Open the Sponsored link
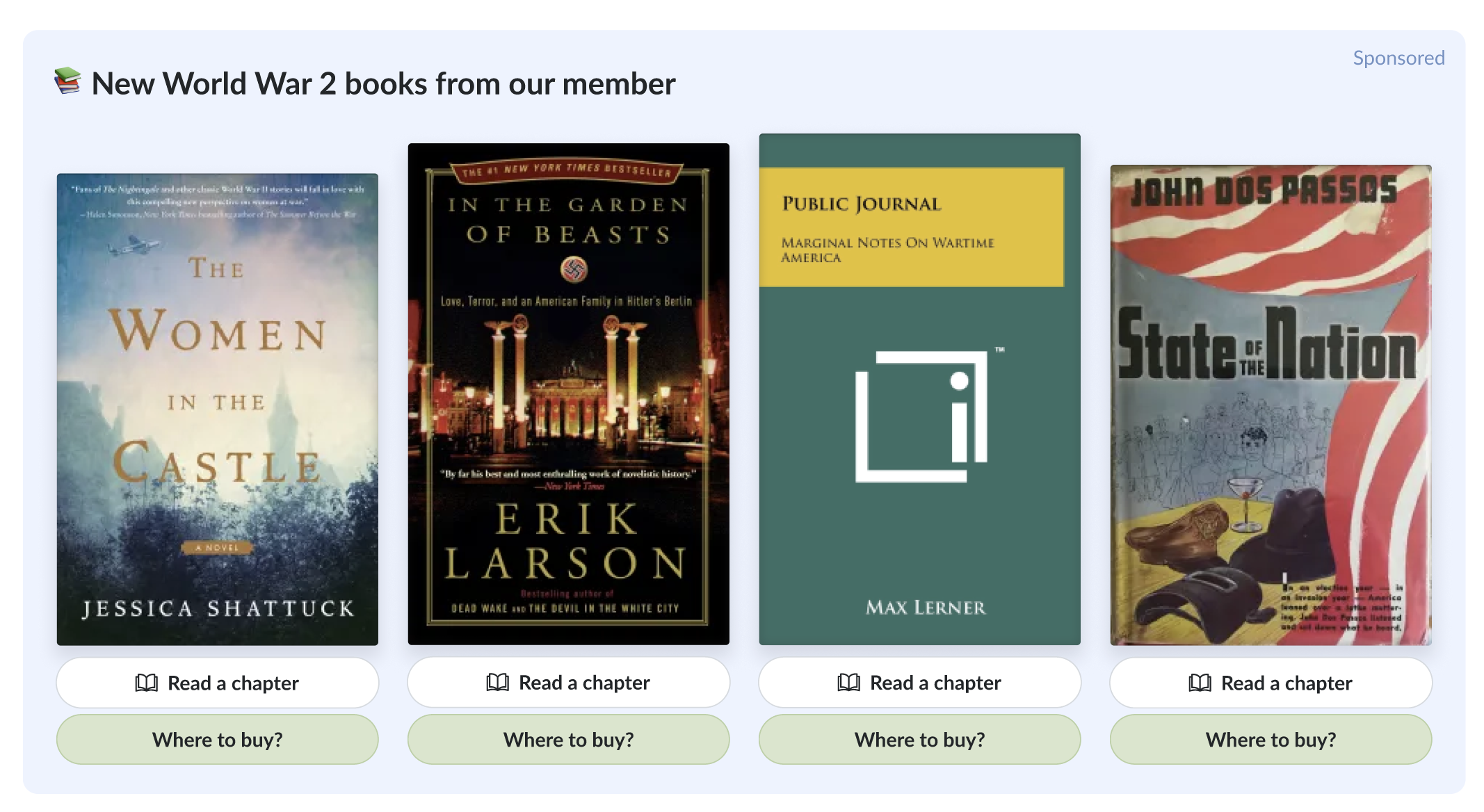Image resolution: width=1484 pixels, height=812 pixels. coord(1398,58)
